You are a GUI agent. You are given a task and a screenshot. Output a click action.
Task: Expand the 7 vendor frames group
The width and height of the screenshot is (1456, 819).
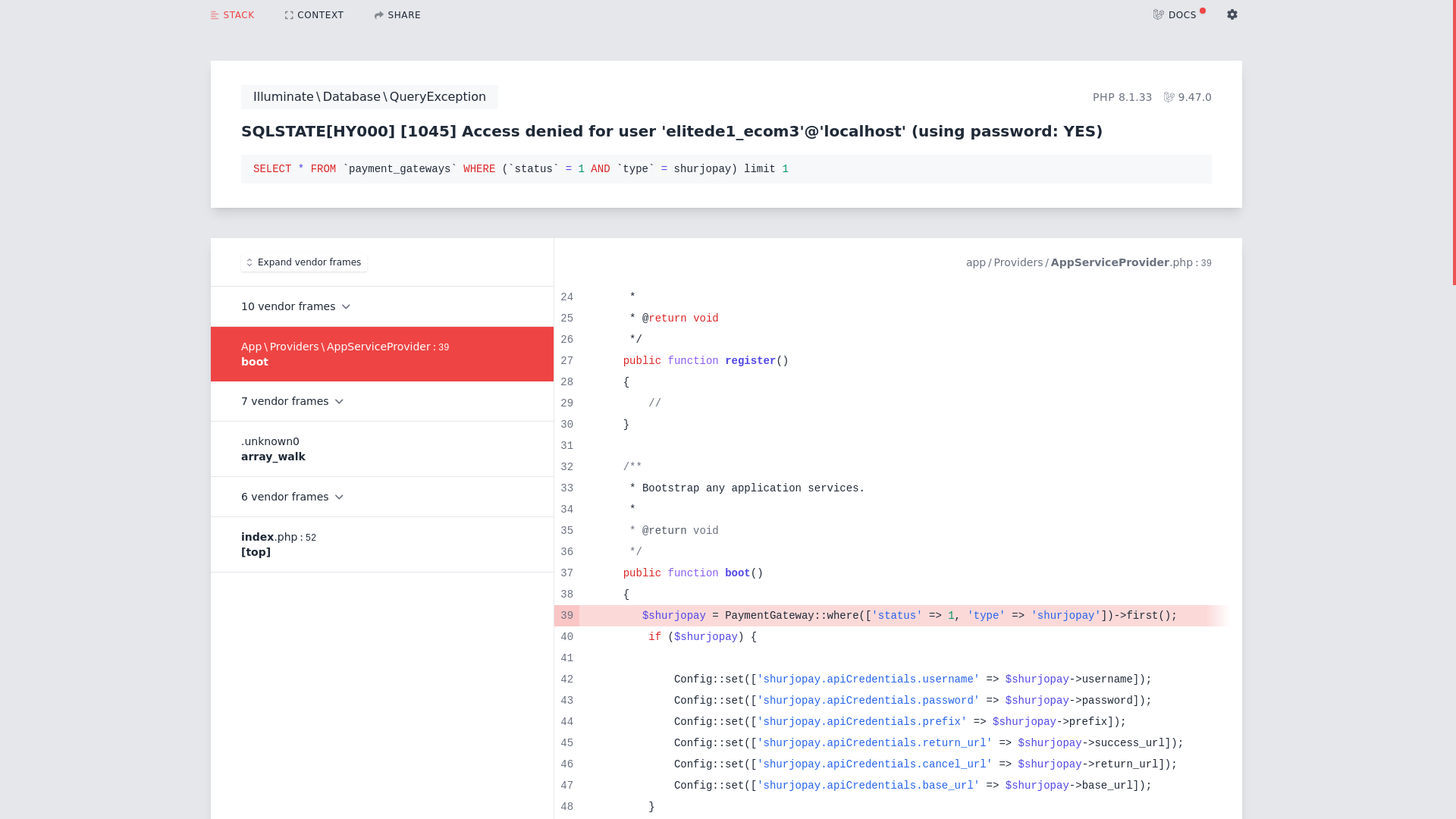coord(382,401)
